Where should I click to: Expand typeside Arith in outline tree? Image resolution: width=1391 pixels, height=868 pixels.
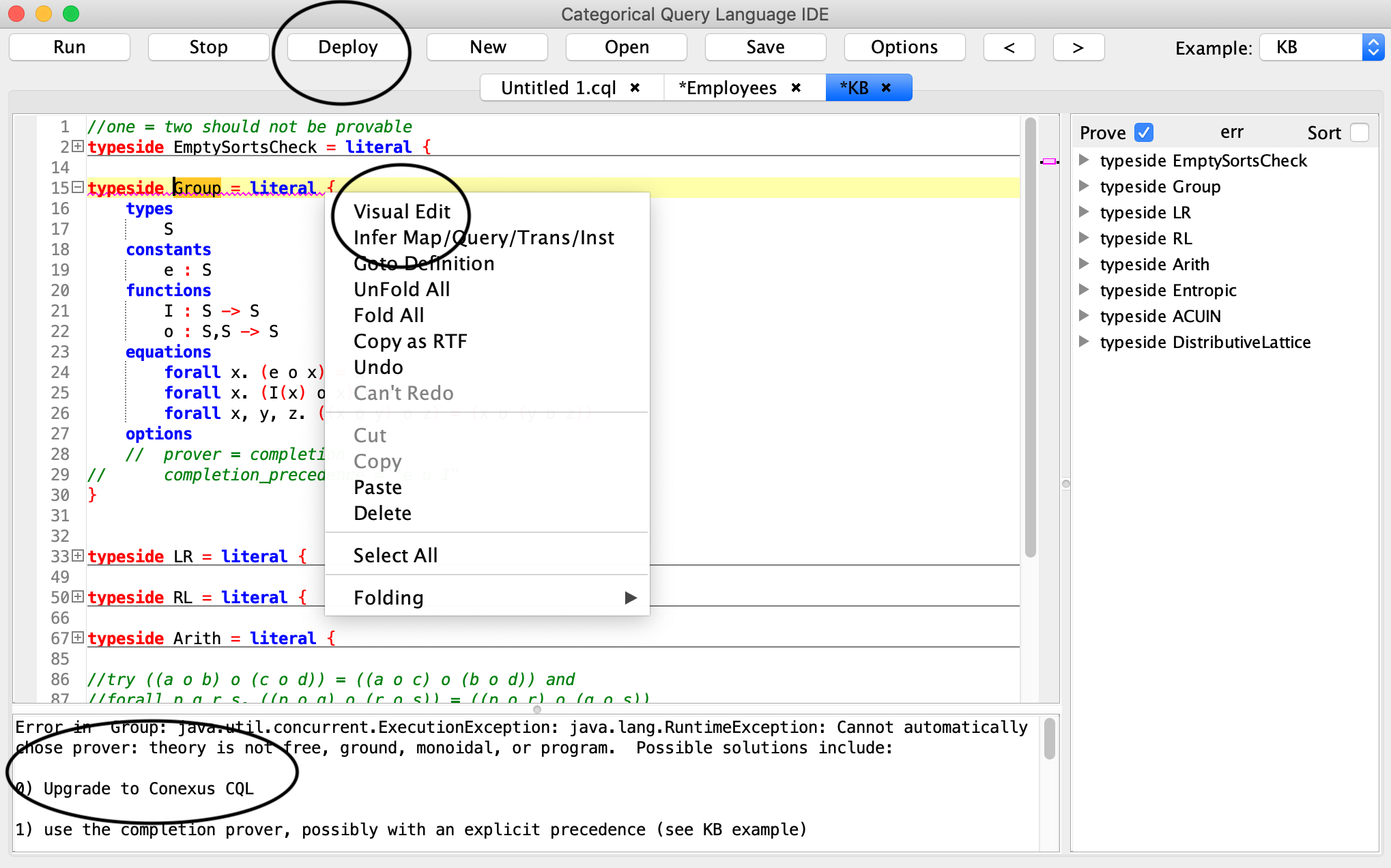pyautogui.click(x=1084, y=264)
